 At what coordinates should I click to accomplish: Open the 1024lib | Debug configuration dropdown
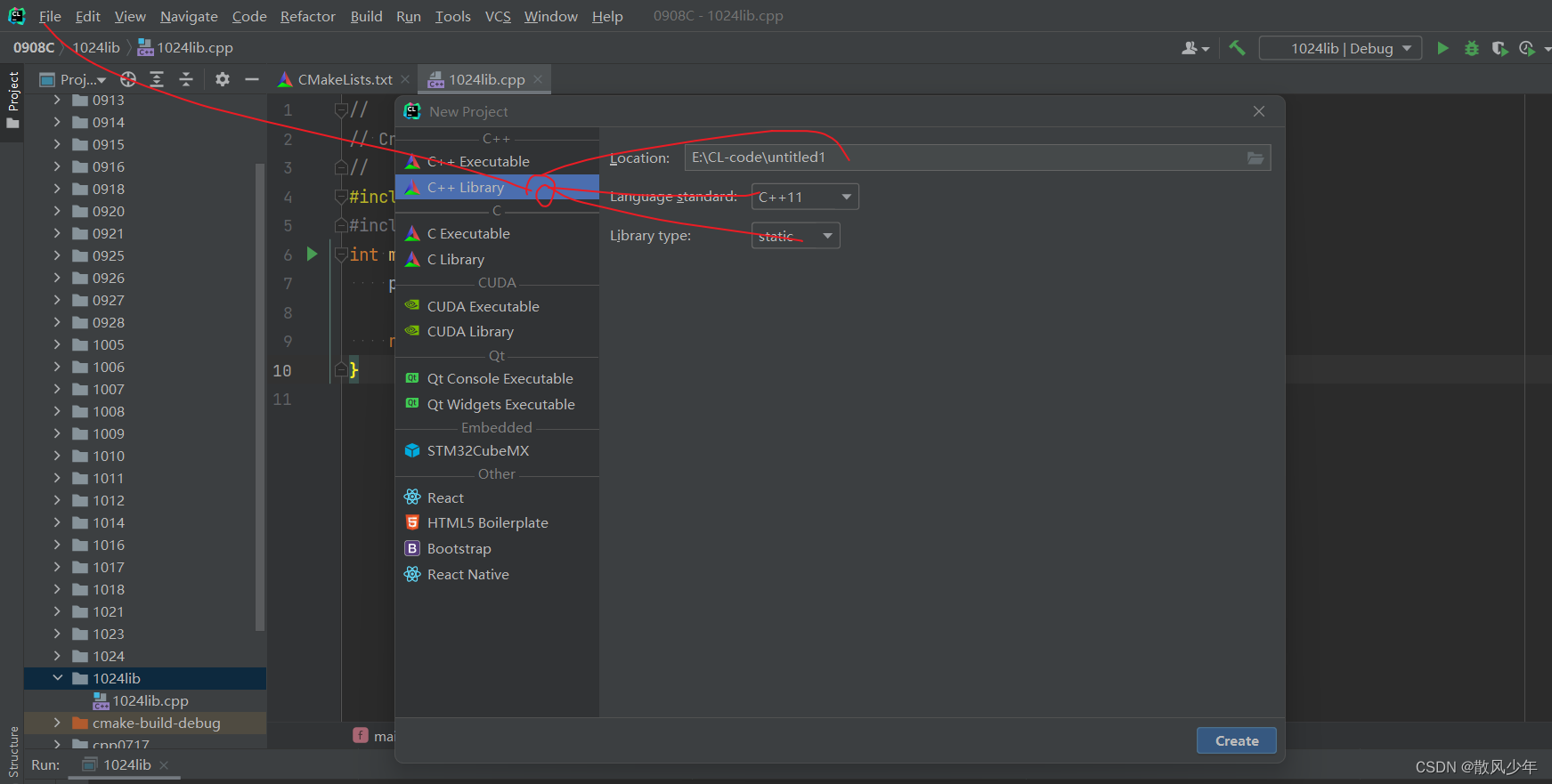coord(1340,48)
